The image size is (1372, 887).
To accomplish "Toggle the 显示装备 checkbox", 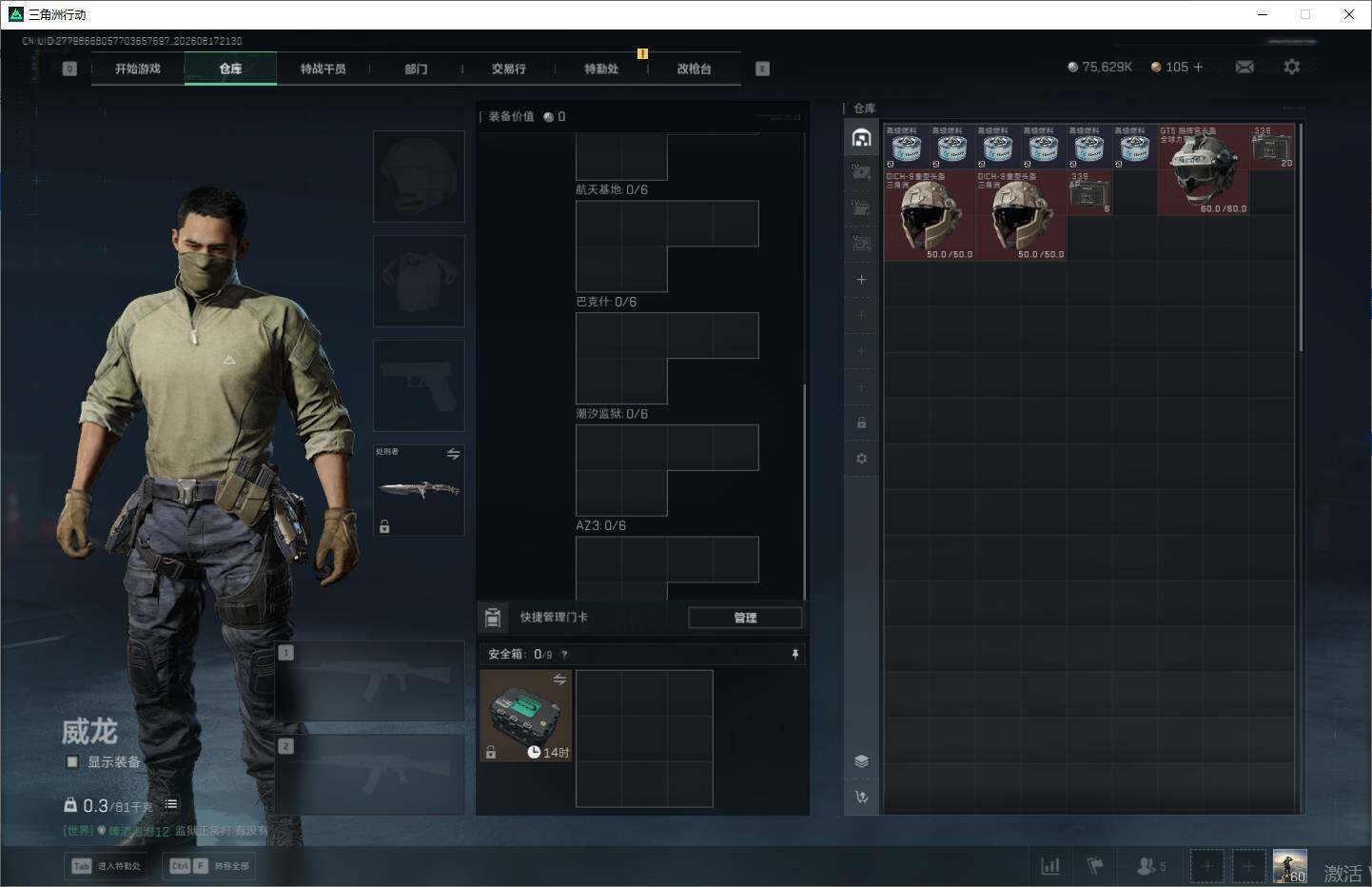I will 71,762.
